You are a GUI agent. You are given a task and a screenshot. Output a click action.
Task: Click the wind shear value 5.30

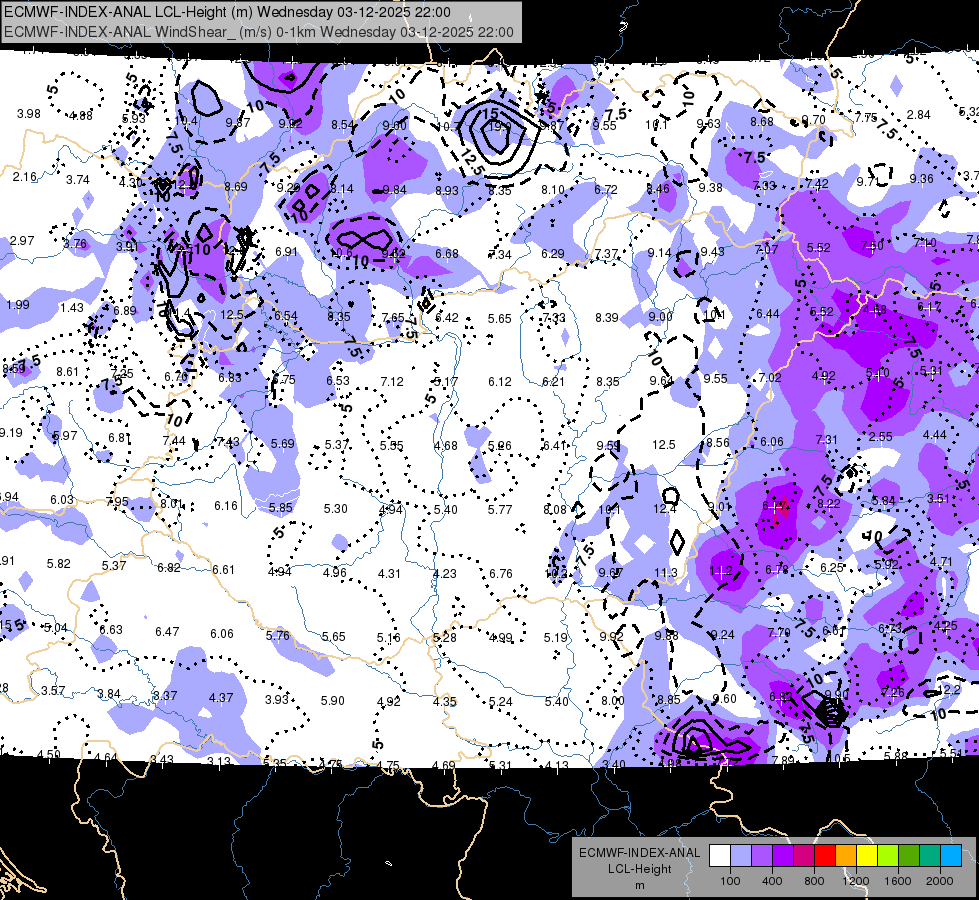tap(335, 509)
